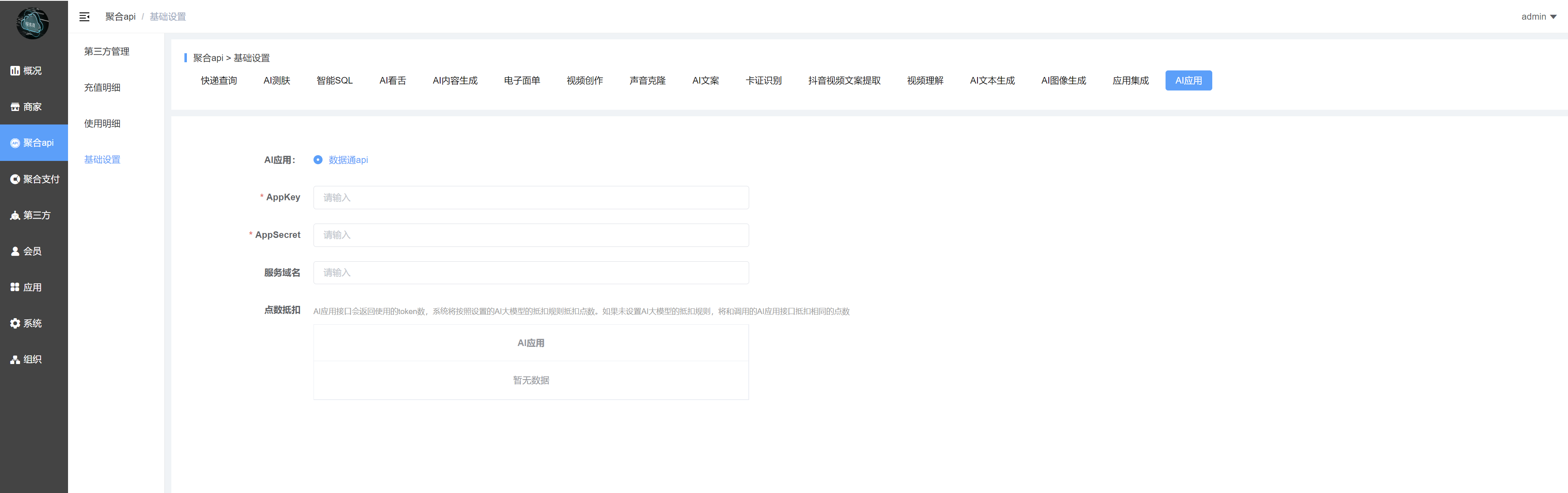Image resolution: width=1568 pixels, height=493 pixels.
Task: Click the hamburger menu collapse icon
Action: pyautogui.click(x=84, y=17)
